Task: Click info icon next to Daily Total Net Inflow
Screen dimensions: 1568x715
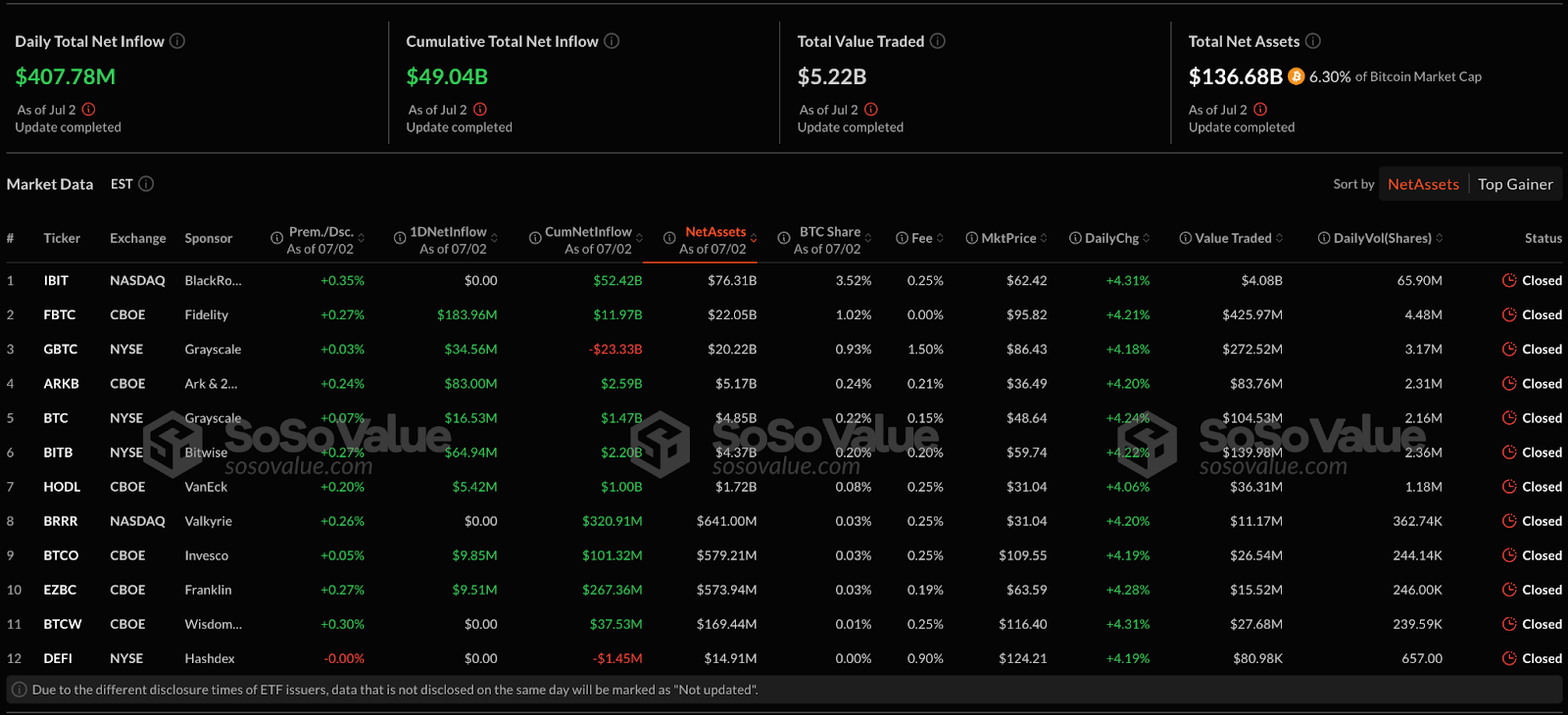Action: tap(177, 41)
